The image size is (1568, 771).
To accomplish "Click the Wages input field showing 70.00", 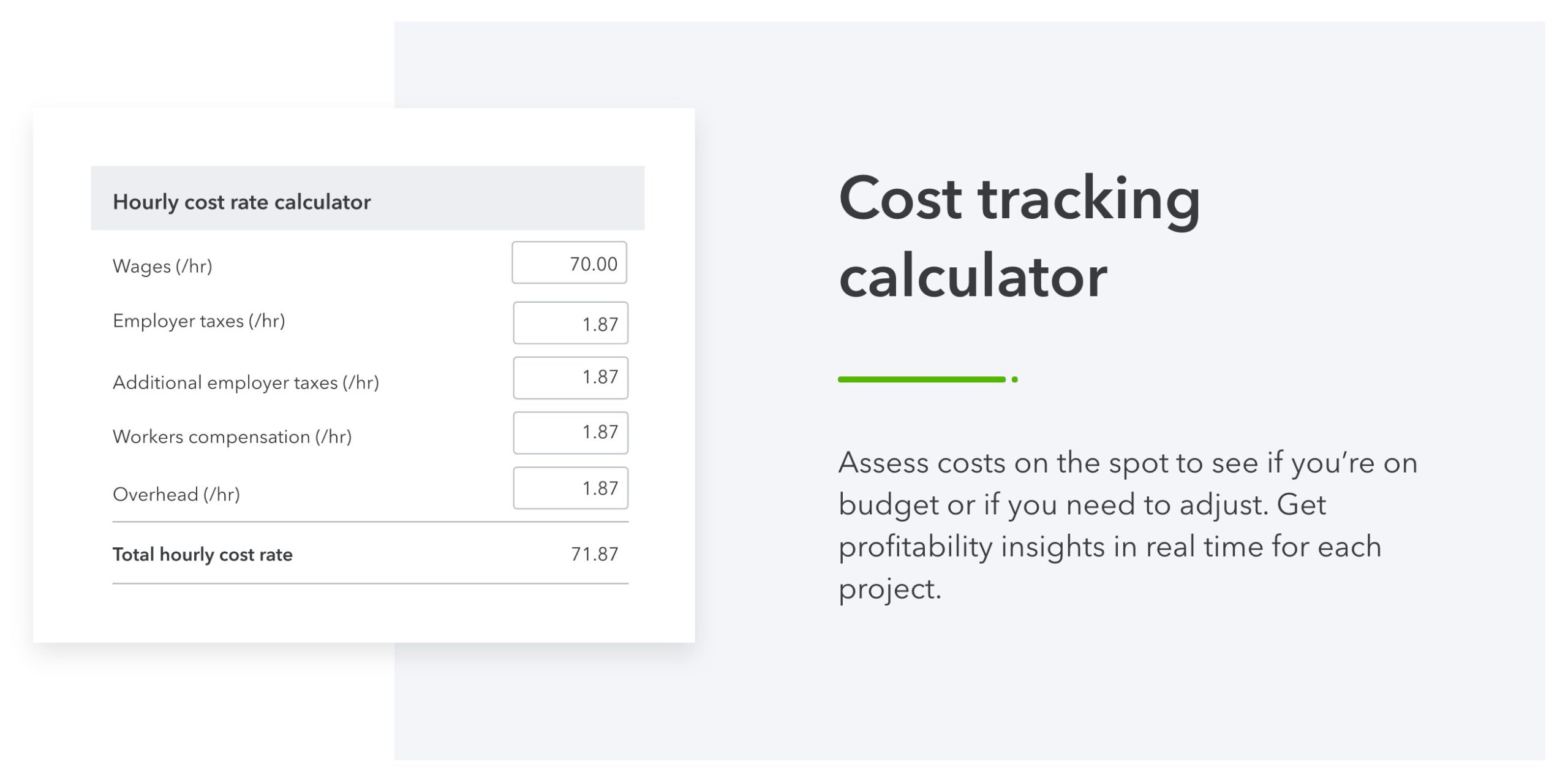I will click(x=569, y=263).
